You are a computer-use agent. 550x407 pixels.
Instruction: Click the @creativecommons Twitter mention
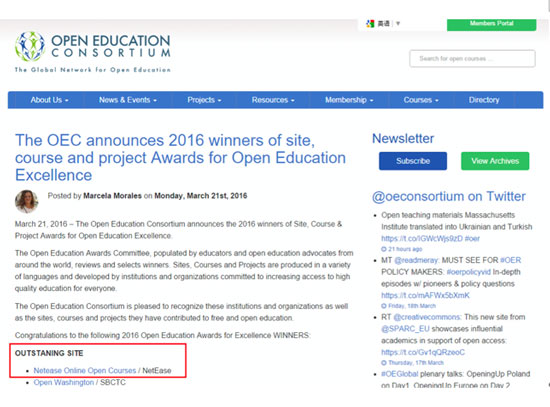pos(427,317)
